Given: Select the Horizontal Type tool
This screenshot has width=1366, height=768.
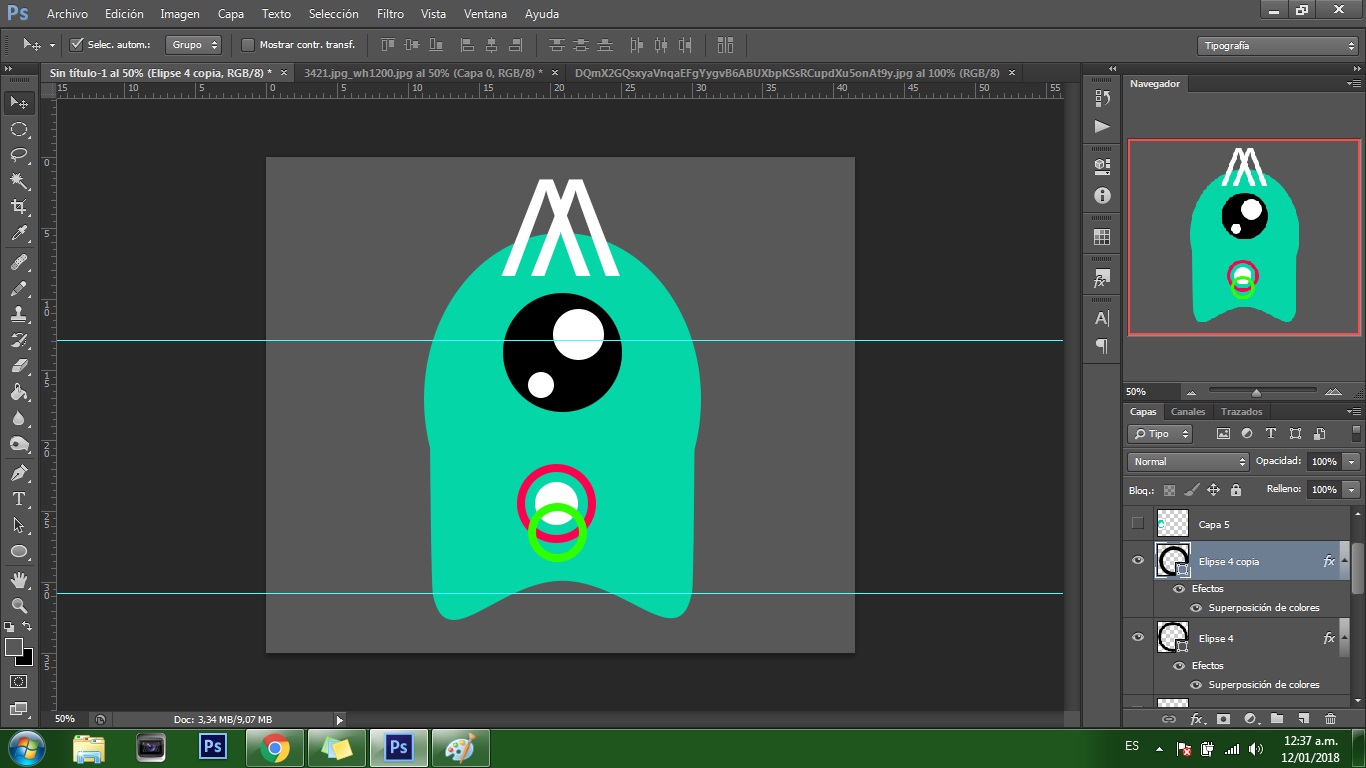Looking at the screenshot, I should pos(19,498).
